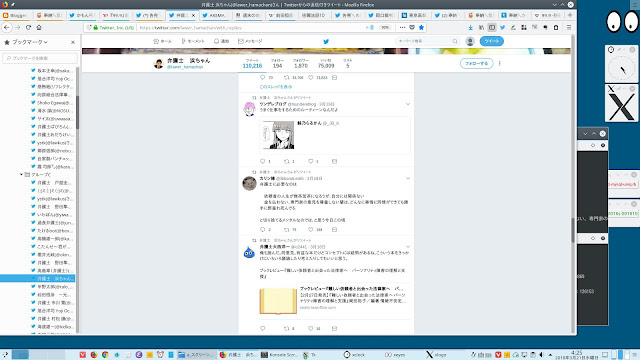Image resolution: width=640 pixels, height=360 pixels.
Task: Switch to the AKIMA browser tab
Action: pos(216,15)
